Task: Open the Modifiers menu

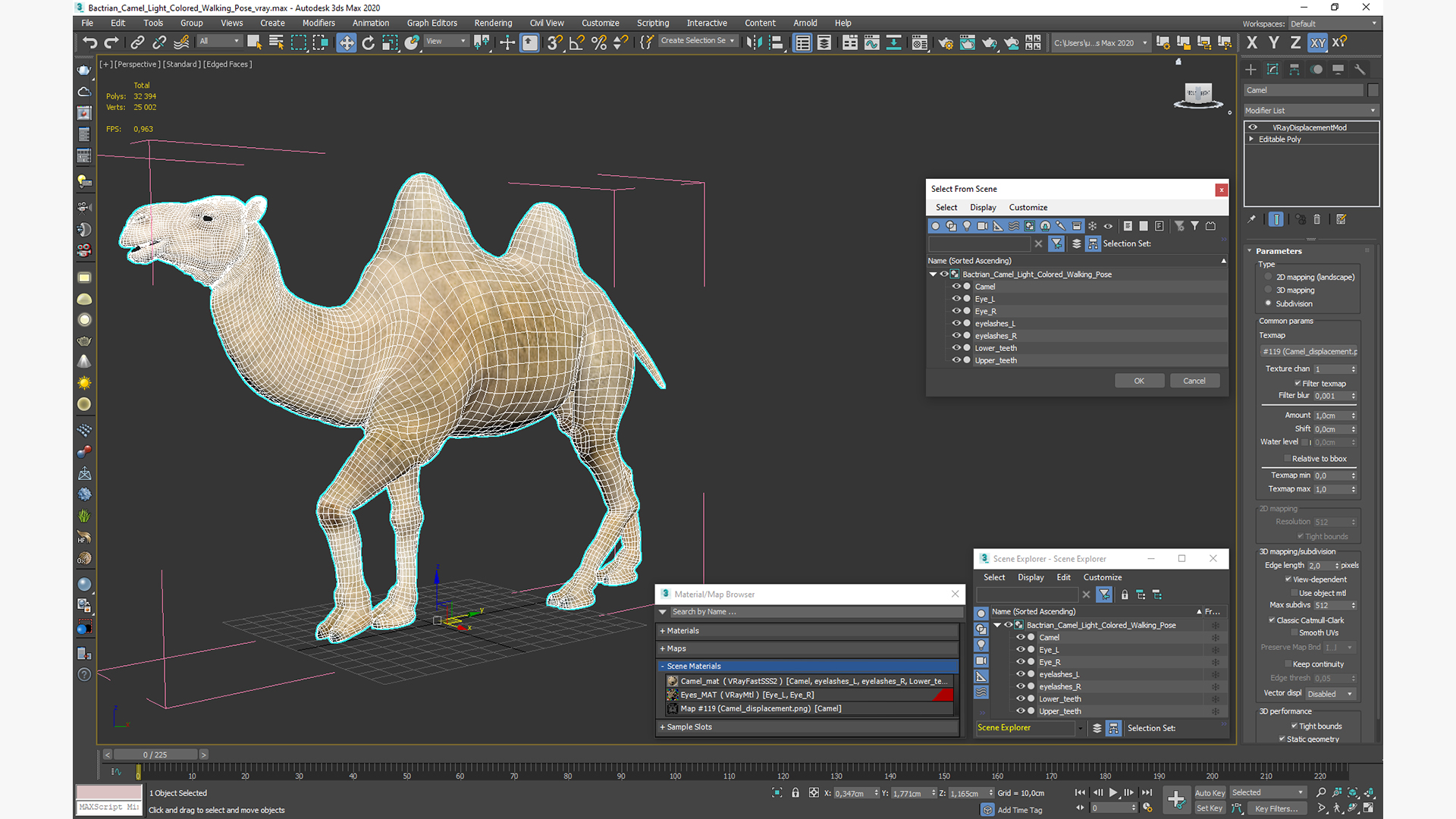Action: [318, 23]
